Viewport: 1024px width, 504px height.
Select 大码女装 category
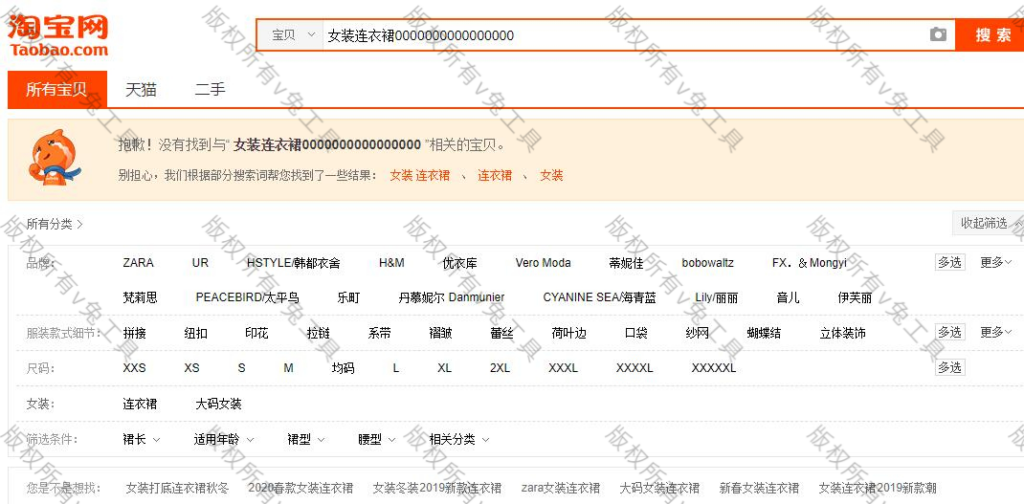click(218, 403)
